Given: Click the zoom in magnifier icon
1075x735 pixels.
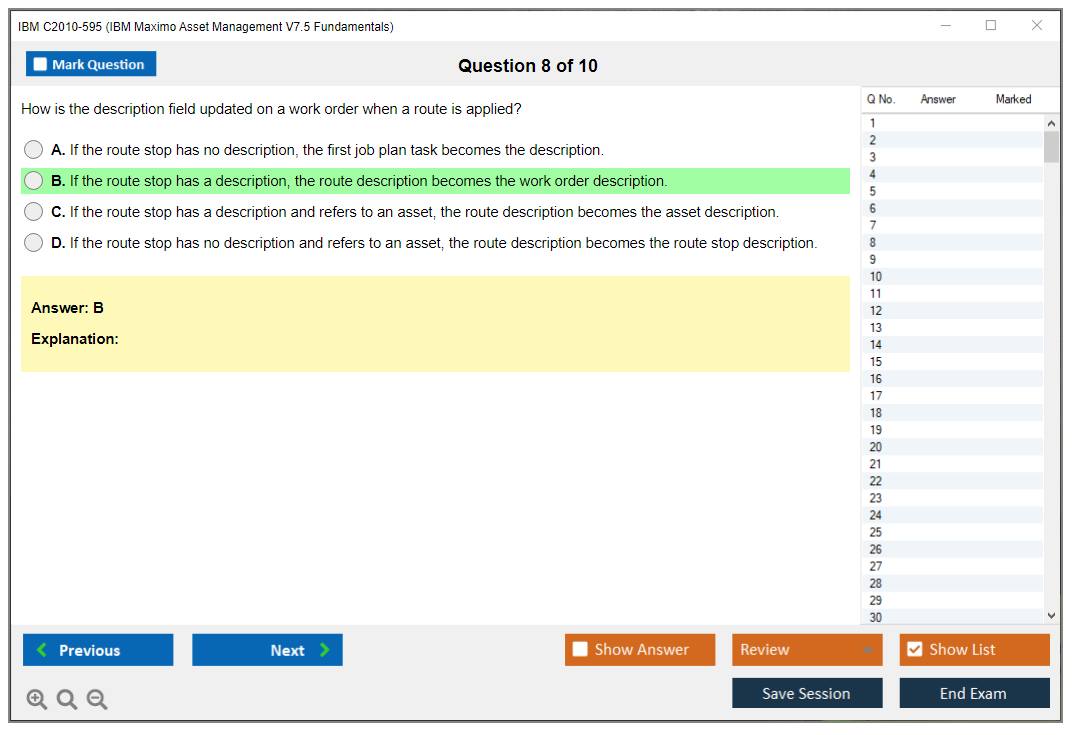Looking at the screenshot, I should point(37,700).
